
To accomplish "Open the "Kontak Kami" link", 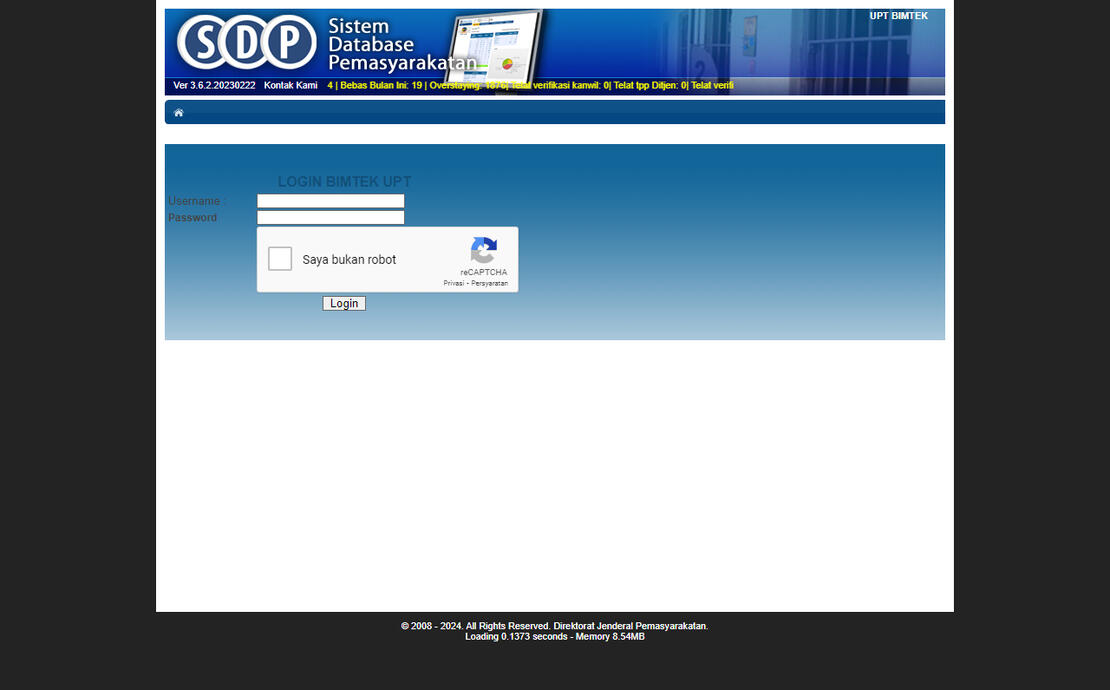I will [290, 85].
